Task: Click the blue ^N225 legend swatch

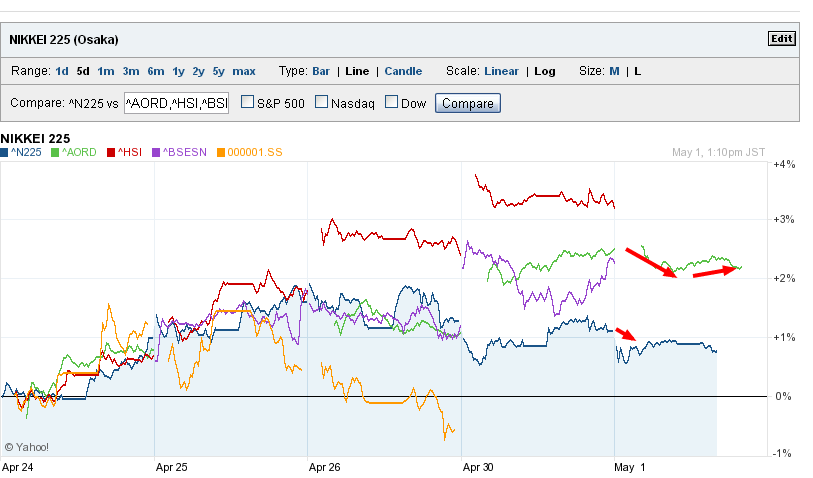Action: coord(5,152)
